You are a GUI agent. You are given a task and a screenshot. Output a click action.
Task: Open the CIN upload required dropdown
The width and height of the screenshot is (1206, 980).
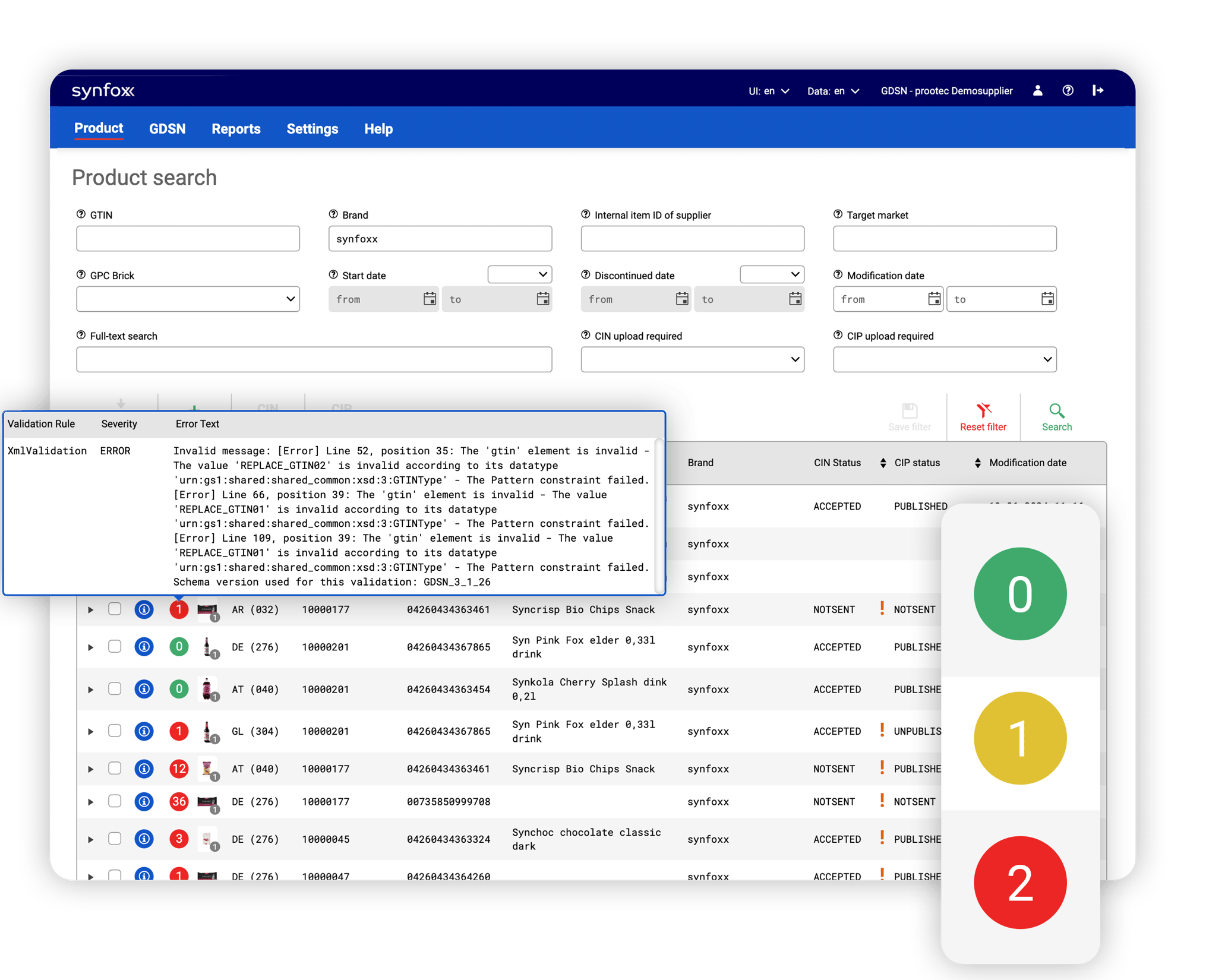point(692,359)
